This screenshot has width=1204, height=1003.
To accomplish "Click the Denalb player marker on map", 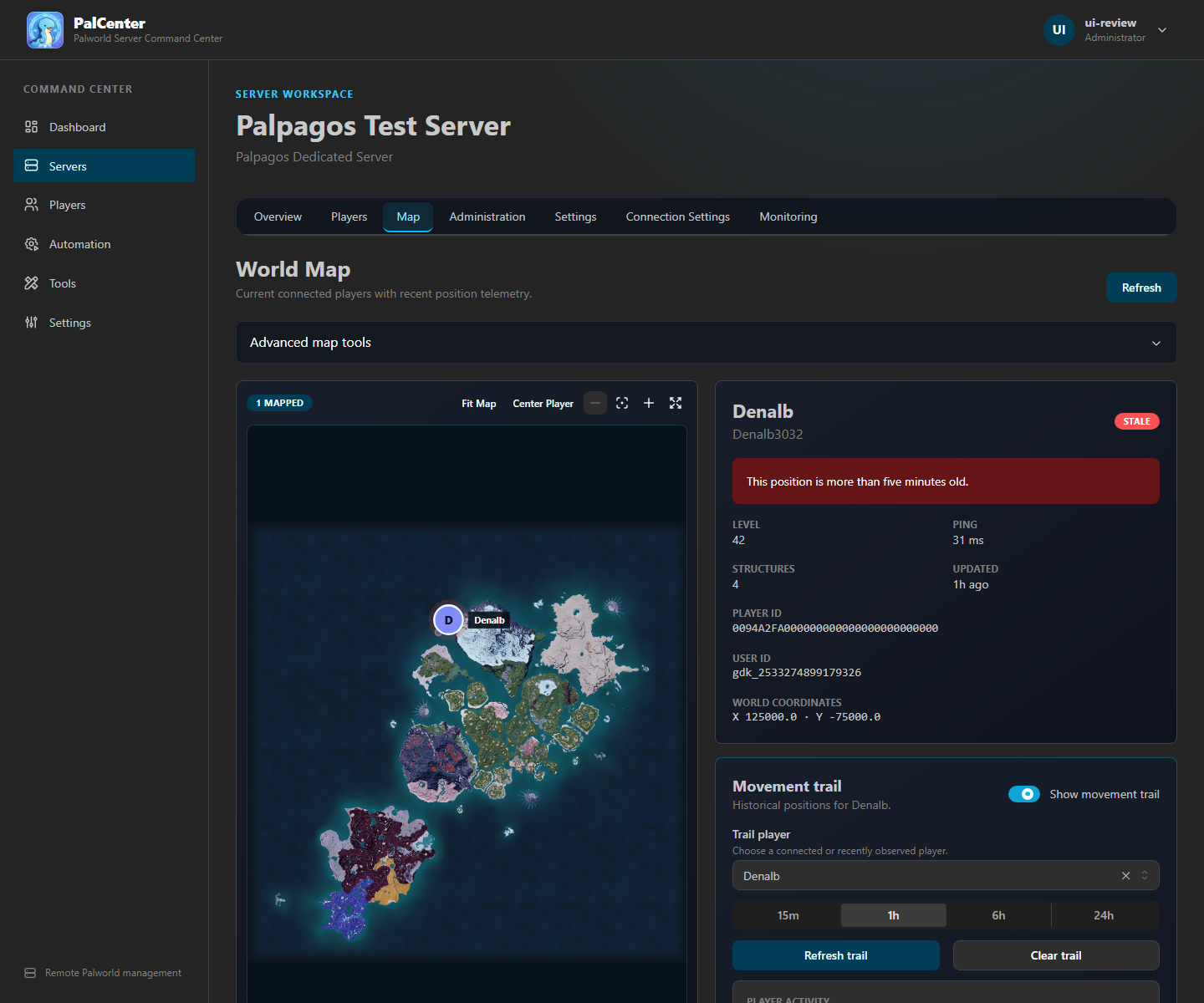I will tap(448, 620).
